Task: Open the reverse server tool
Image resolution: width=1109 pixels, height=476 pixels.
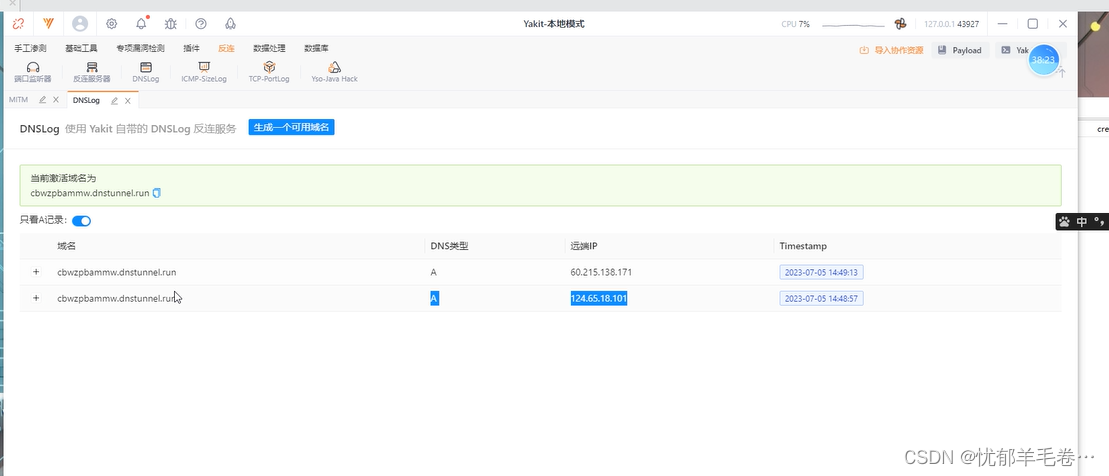Action: pyautogui.click(x=92, y=72)
